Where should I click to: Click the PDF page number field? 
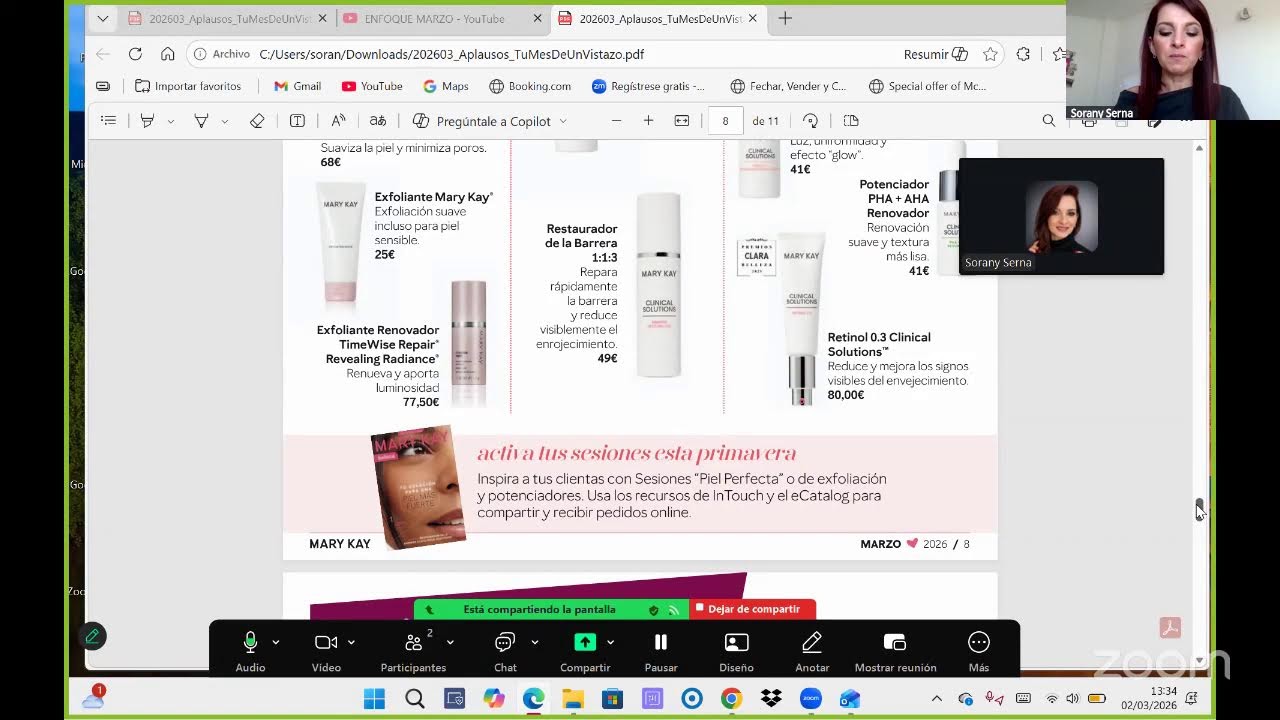tap(725, 121)
